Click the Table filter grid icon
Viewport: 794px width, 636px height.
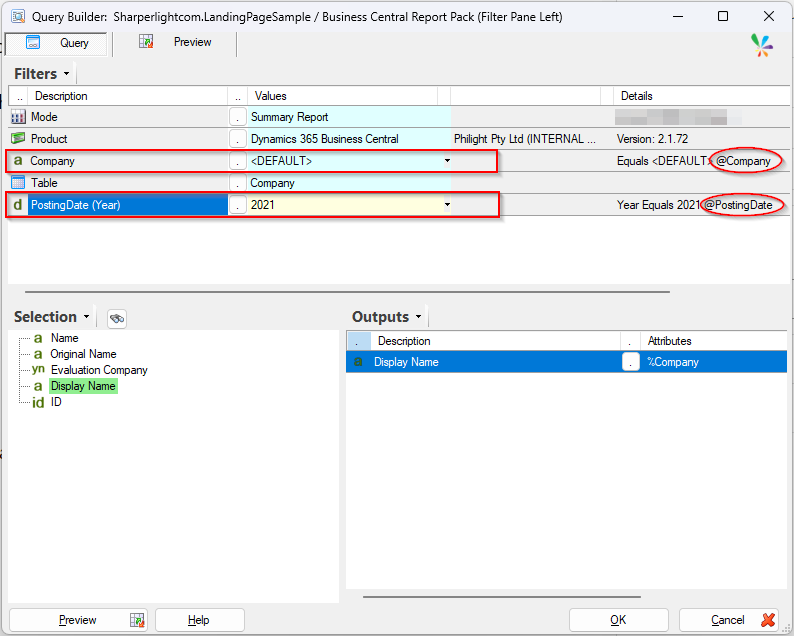coord(18,182)
